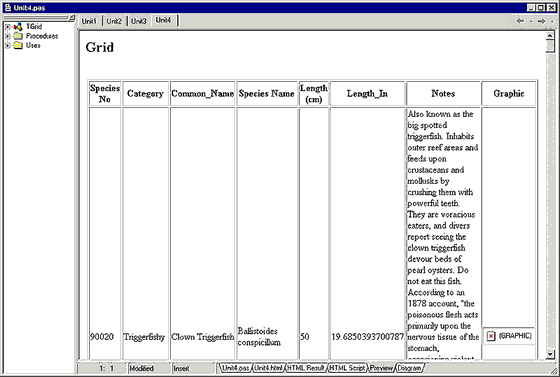Screen dimensions: 560x377
Task: Click the broken (GRAPHIC) image icon
Action: pos(491,336)
